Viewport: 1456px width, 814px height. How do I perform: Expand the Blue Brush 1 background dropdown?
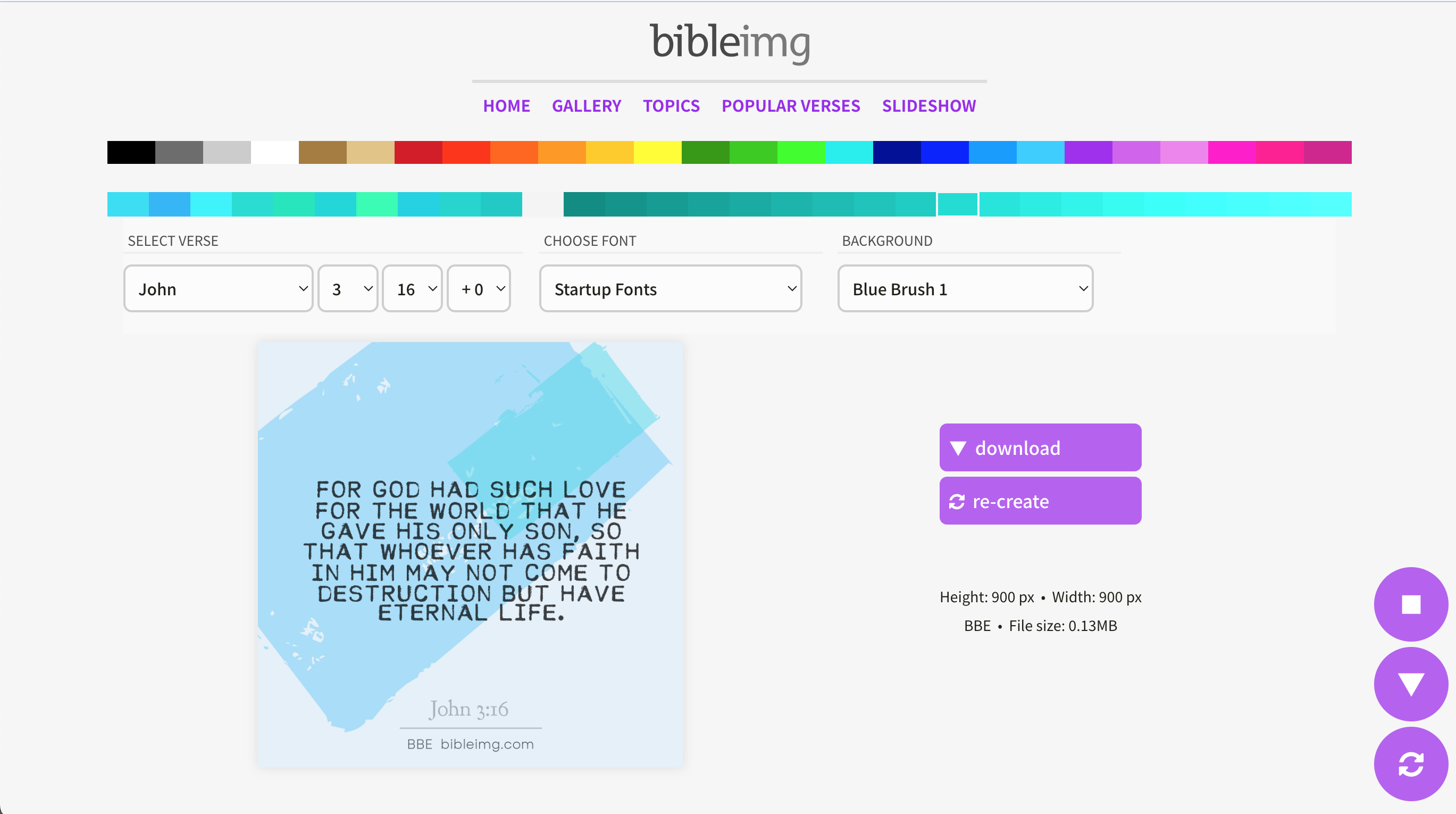point(965,288)
